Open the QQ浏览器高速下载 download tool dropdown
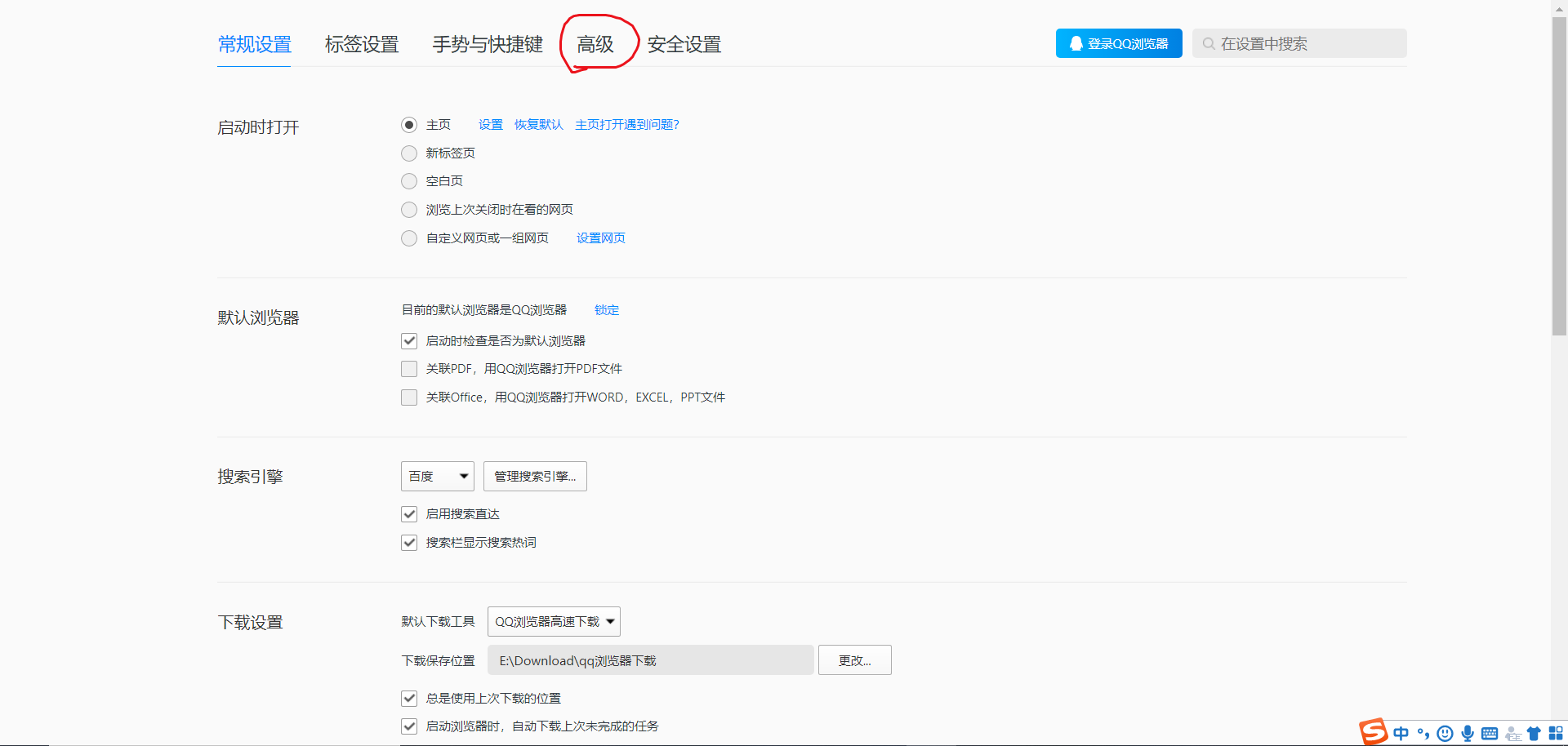The width and height of the screenshot is (1568, 746). coord(554,622)
